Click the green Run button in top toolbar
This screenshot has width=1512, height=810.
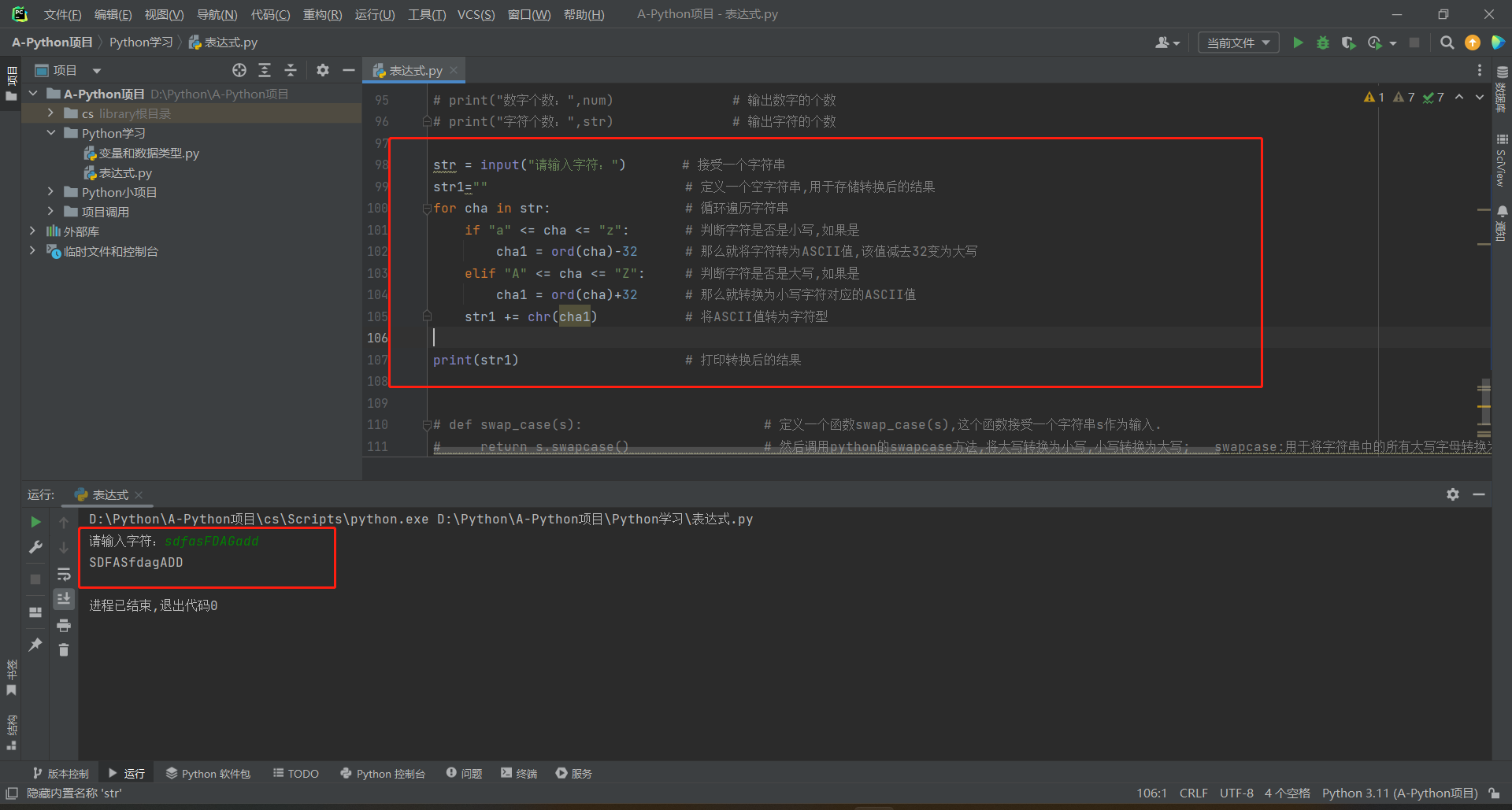pos(1298,43)
